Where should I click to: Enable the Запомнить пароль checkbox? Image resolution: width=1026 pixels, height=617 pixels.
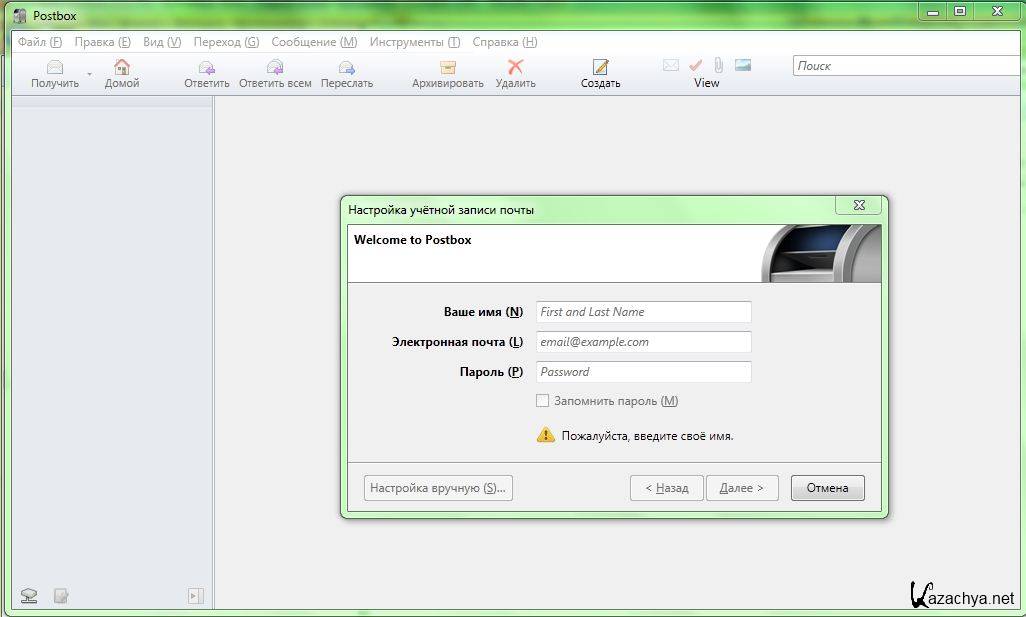coord(543,401)
